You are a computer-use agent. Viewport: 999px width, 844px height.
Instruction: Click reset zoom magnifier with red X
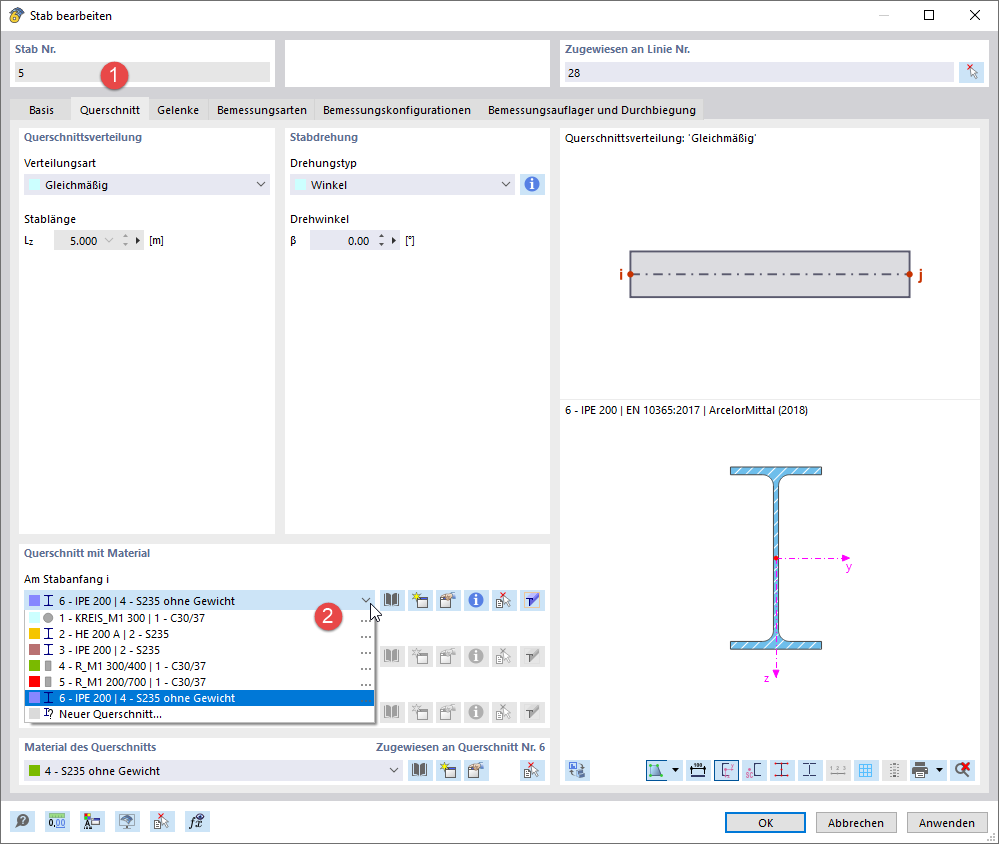963,770
